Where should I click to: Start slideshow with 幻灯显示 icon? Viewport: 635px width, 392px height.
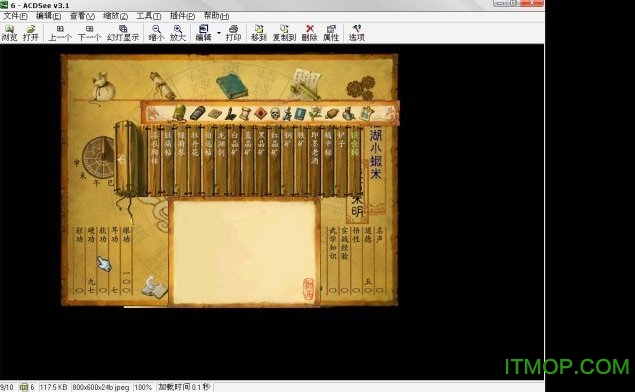123,33
